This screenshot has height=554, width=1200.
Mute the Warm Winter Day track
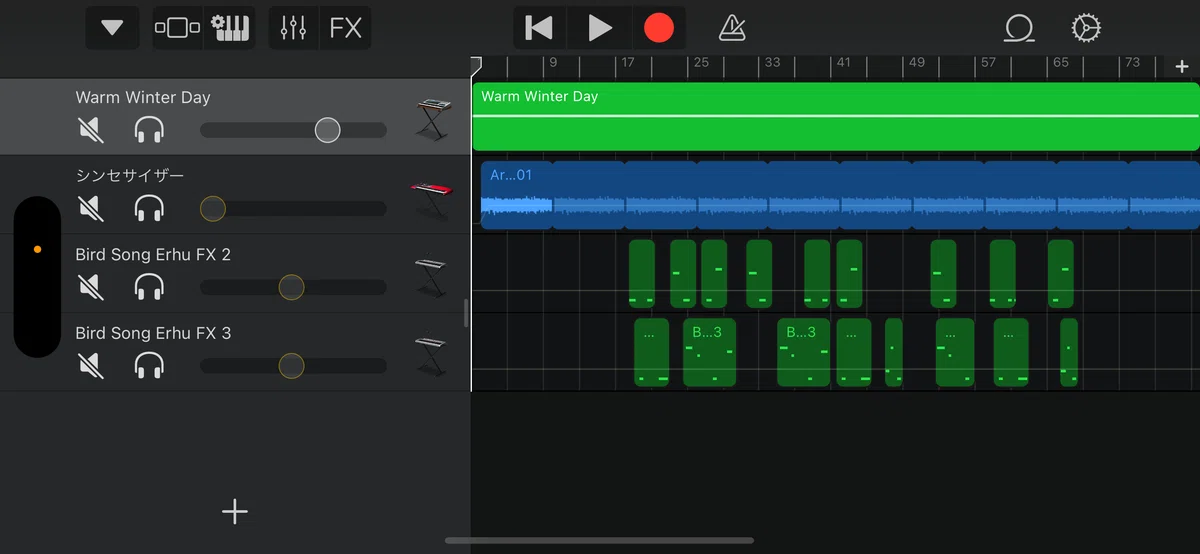point(91,130)
